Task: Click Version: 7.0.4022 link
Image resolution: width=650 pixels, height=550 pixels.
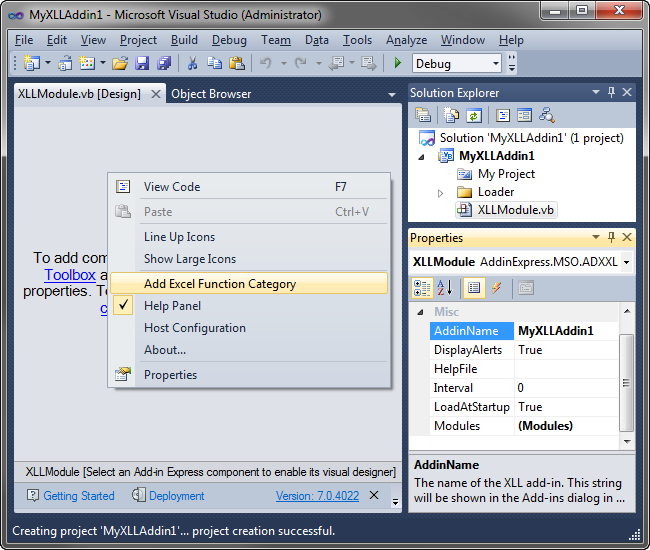Action: click(x=317, y=496)
